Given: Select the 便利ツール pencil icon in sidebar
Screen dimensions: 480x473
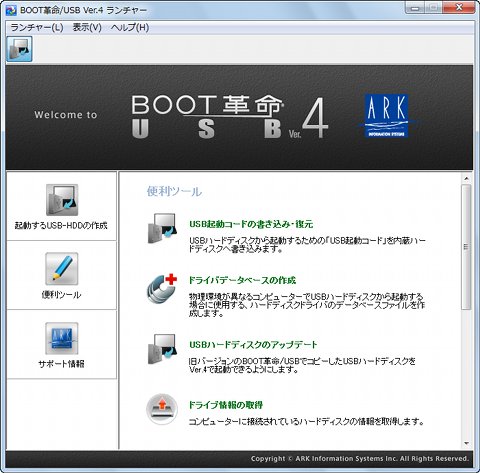Looking at the screenshot, I should pyautogui.click(x=62, y=269).
